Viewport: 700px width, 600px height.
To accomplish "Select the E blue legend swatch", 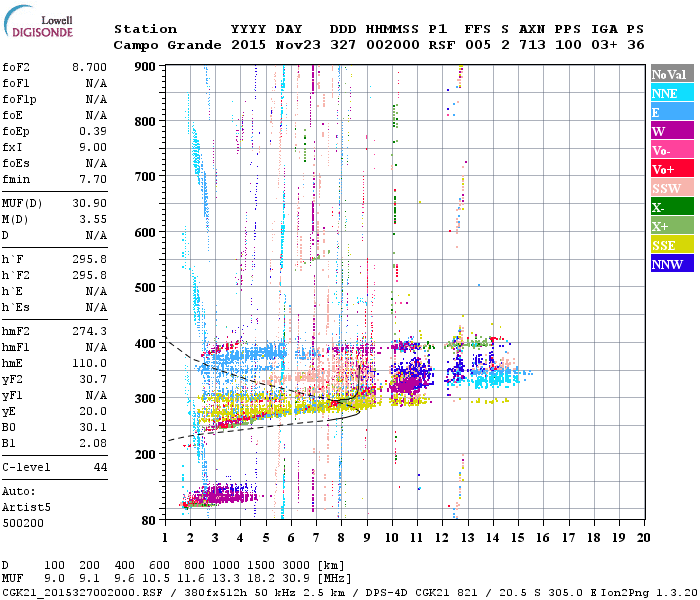I will click(672, 112).
